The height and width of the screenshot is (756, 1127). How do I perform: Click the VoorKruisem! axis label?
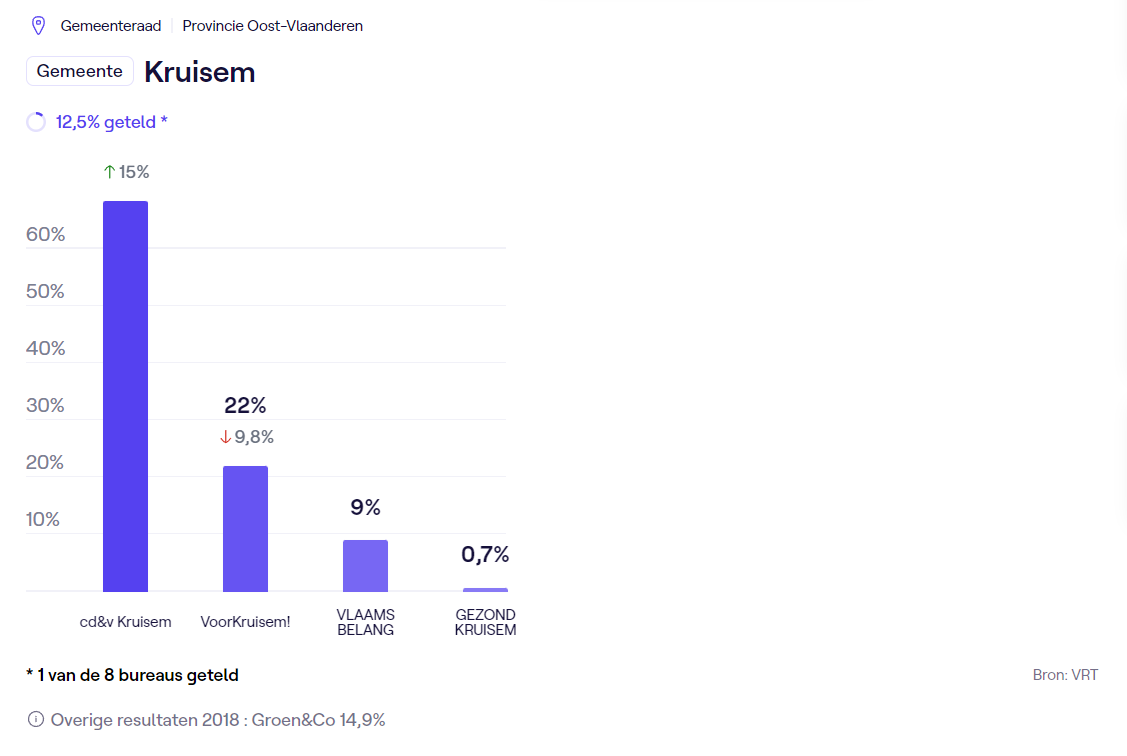tap(245, 622)
